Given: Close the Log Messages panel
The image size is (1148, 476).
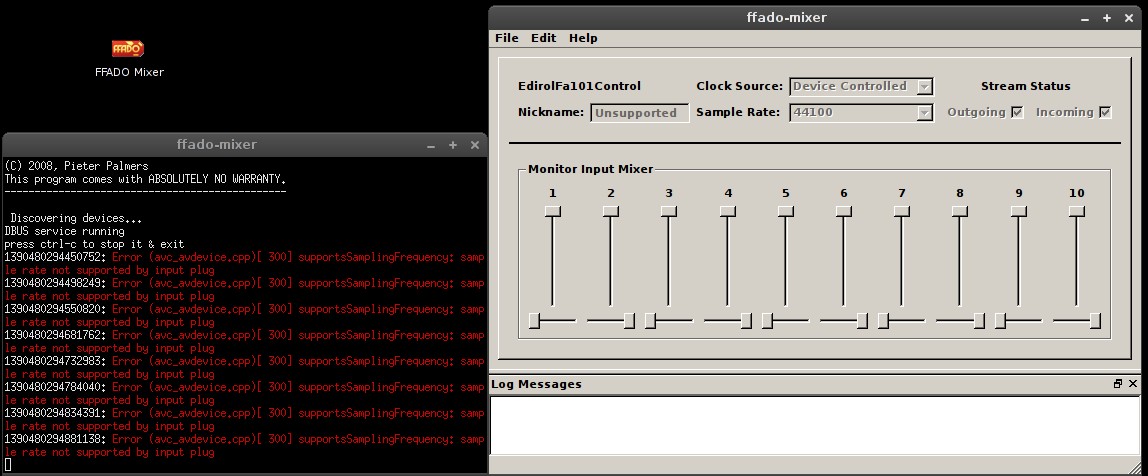Looking at the screenshot, I should 1133,384.
